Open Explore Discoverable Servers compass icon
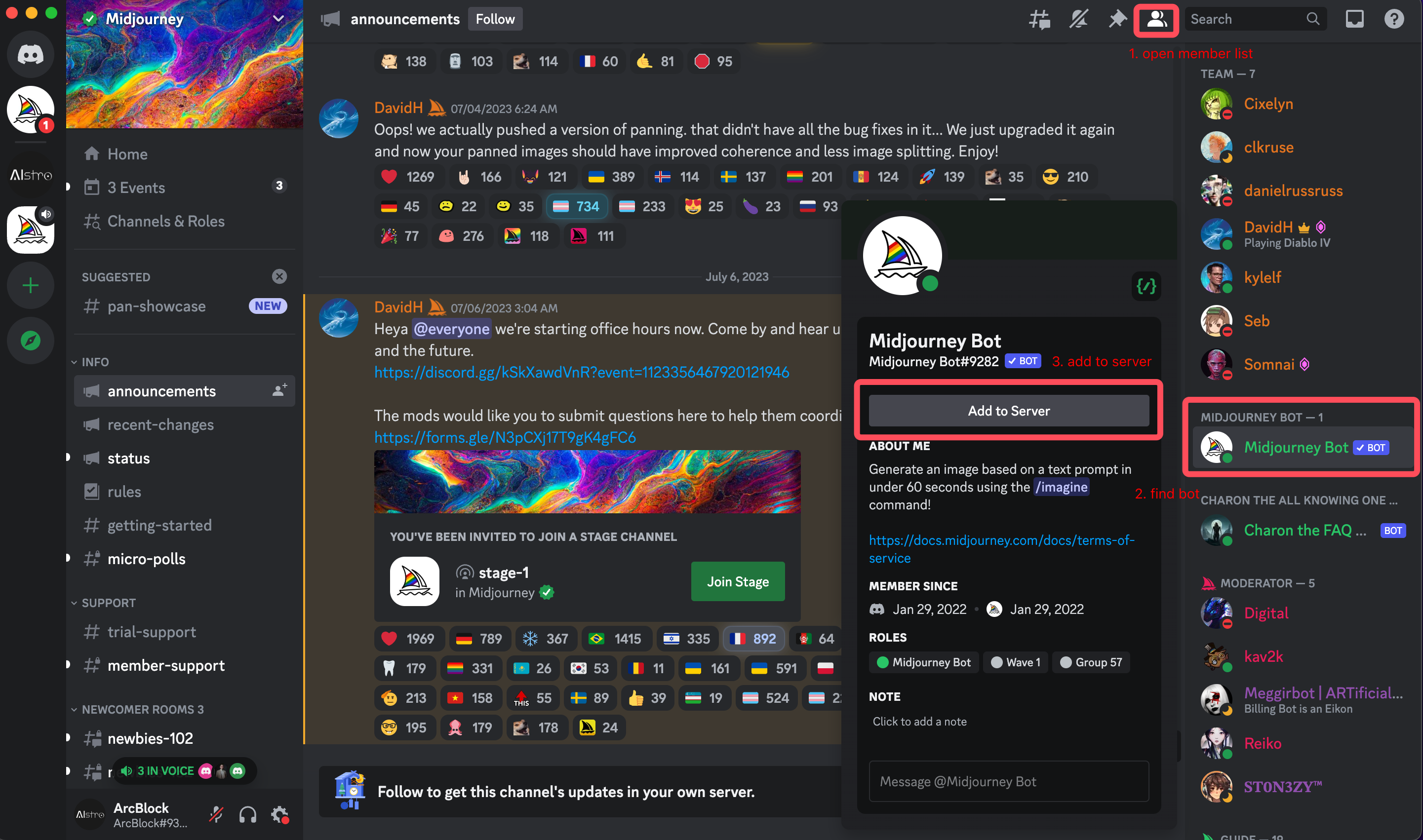This screenshot has height=840, width=1423. pos(31,340)
